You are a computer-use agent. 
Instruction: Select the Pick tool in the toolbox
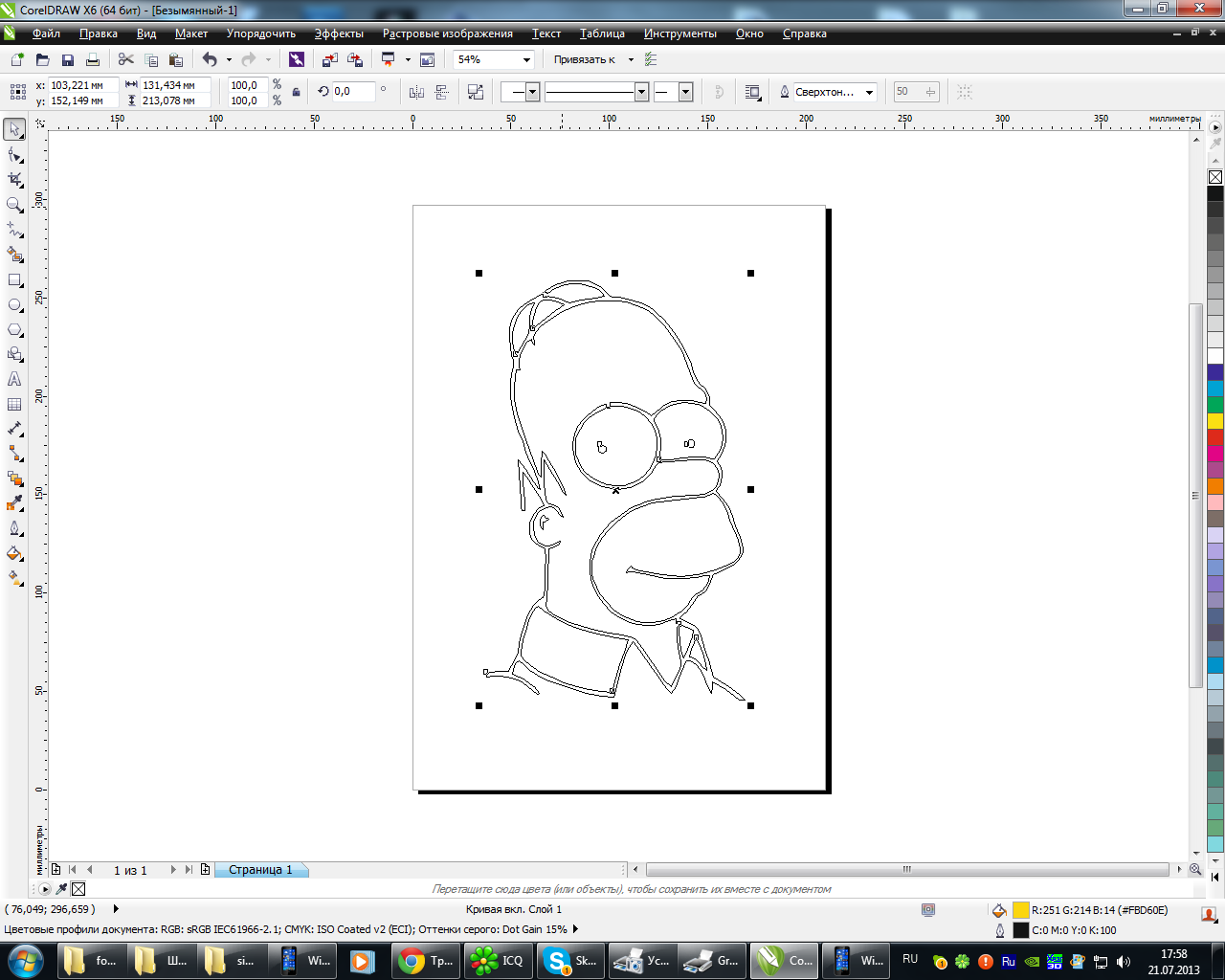[x=14, y=128]
